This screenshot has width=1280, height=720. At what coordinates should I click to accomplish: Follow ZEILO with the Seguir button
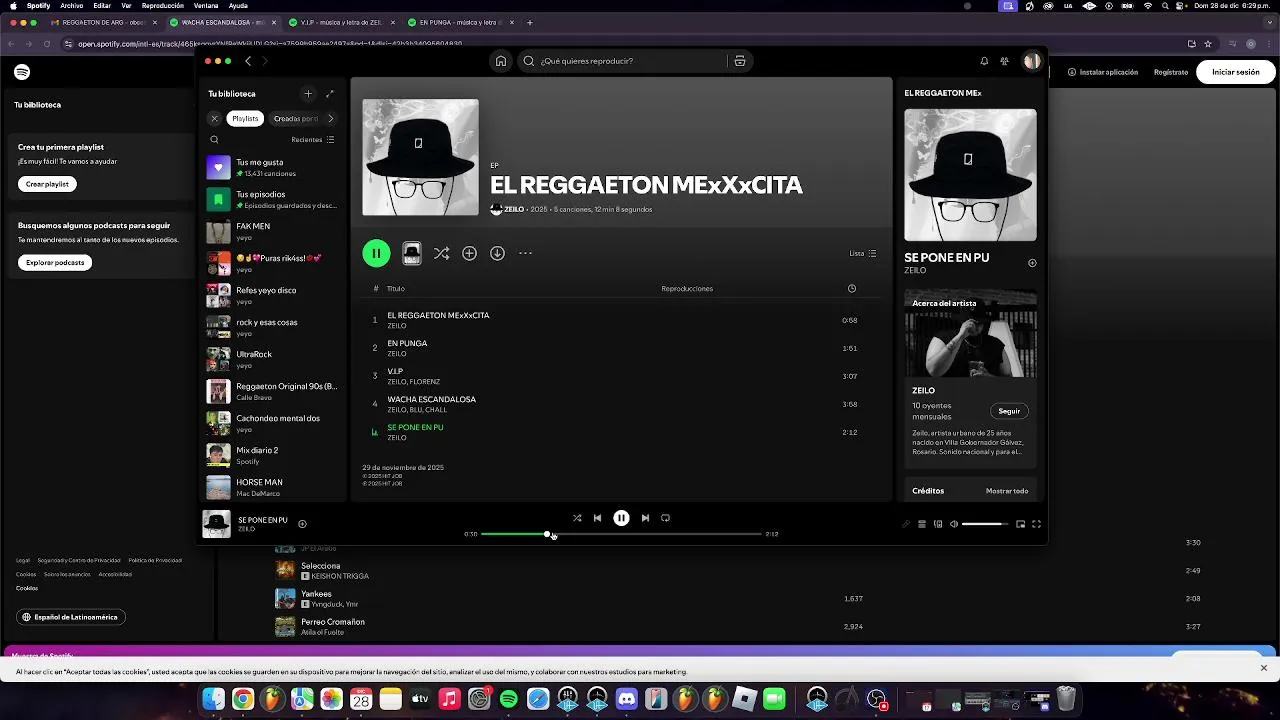coord(1009,411)
